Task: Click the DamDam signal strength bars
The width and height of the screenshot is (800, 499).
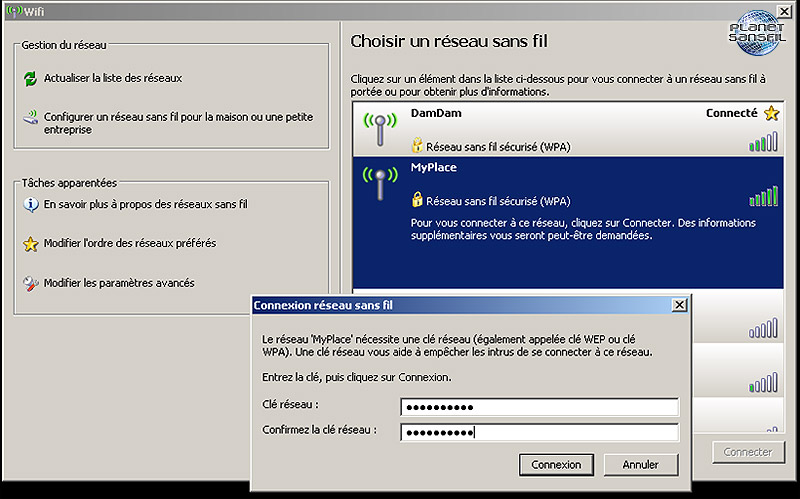Action: pos(763,142)
